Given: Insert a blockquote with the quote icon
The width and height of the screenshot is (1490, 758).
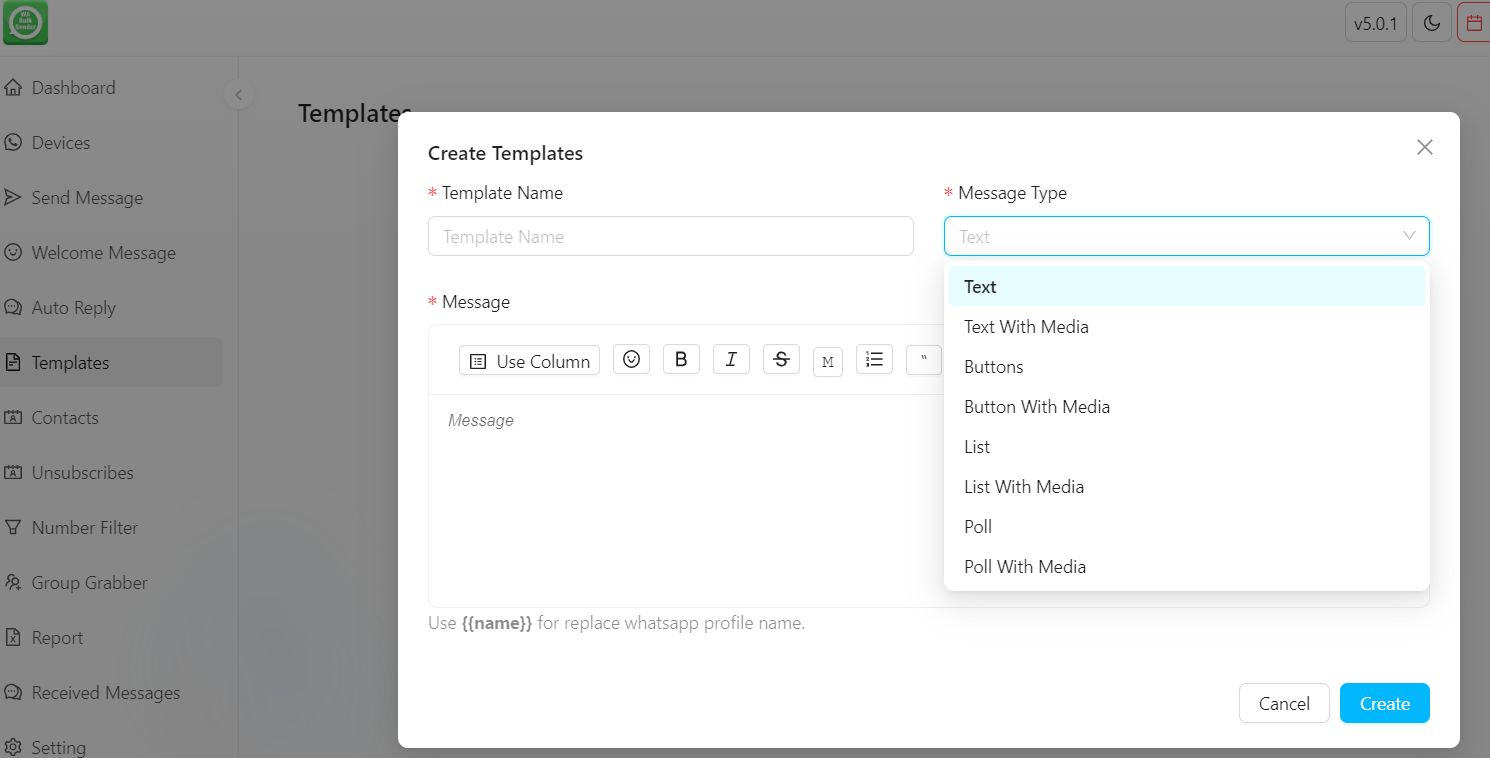Looking at the screenshot, I should coord(923,360).
